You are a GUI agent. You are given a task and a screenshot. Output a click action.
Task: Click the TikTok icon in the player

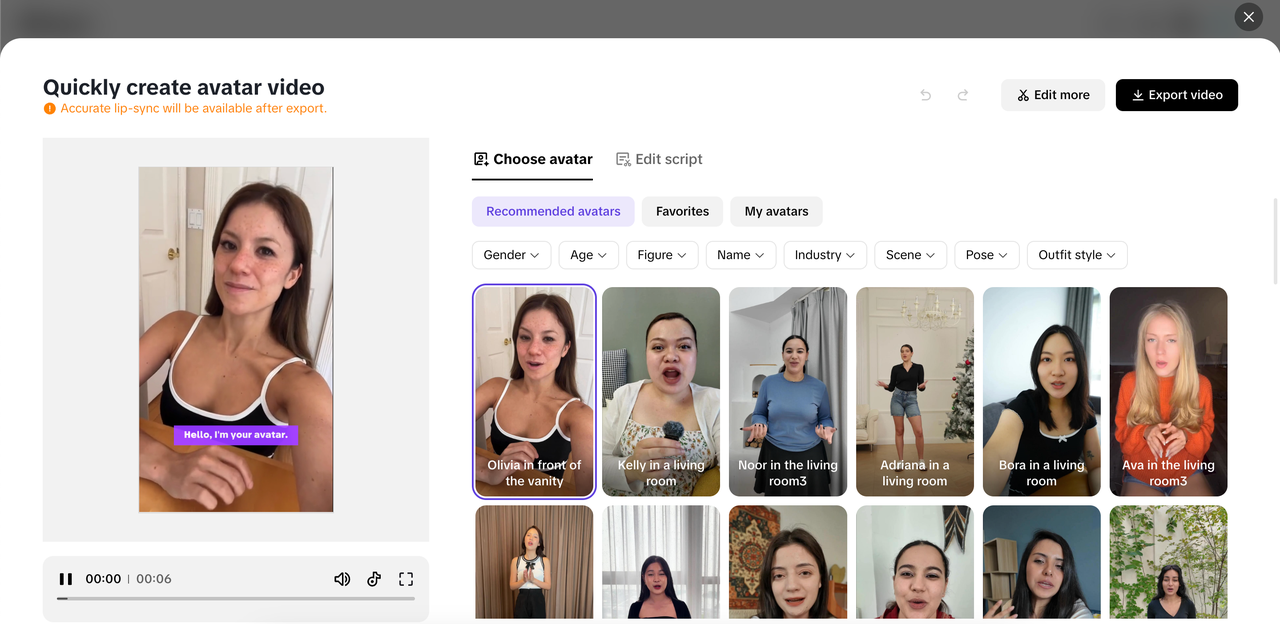[374, 578]
